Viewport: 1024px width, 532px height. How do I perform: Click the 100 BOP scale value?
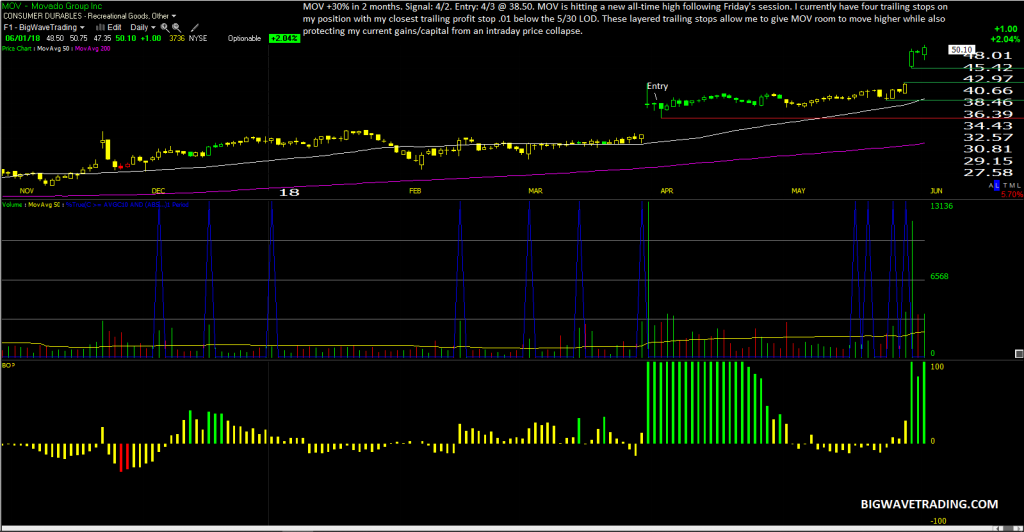pos(936,367)
